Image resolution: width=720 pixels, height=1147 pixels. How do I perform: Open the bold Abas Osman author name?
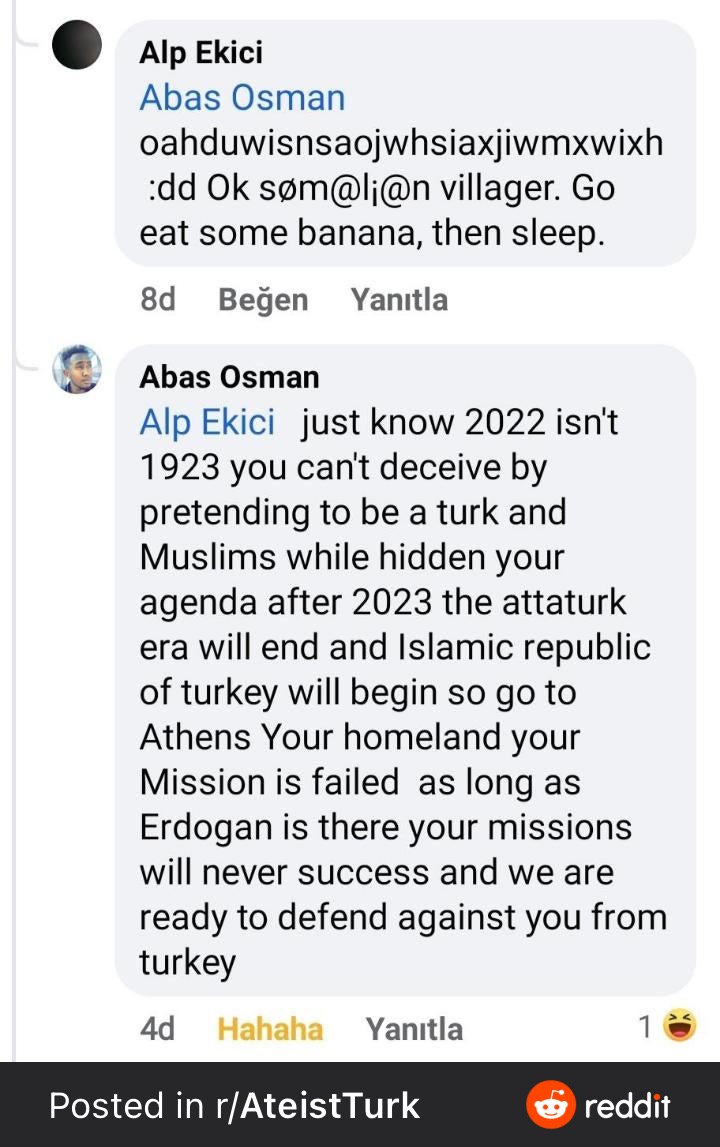click(x=229, y=377)
